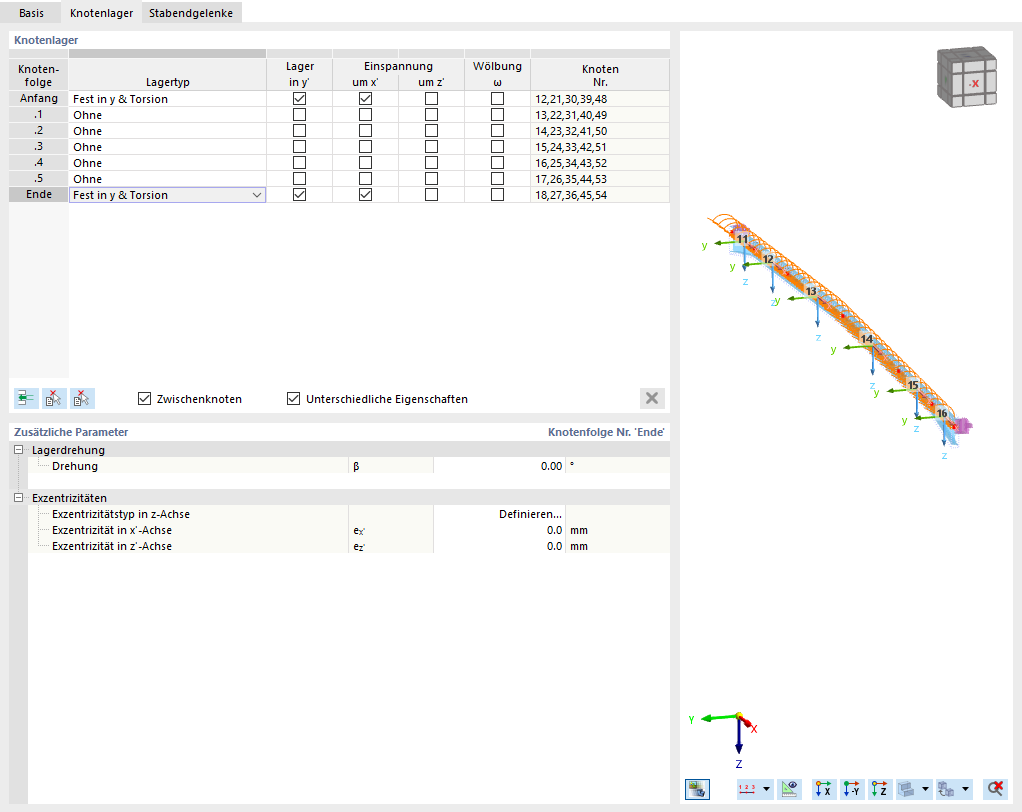Click the 'Exzentrizitätstyp in z-Achse' row label
The width and height of the screenshot is (1022, 812).
(x=121, y=514)
